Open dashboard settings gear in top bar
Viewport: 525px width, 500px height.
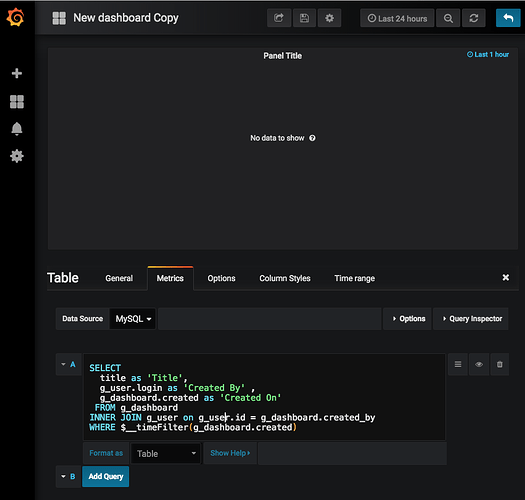coord(329,18)
